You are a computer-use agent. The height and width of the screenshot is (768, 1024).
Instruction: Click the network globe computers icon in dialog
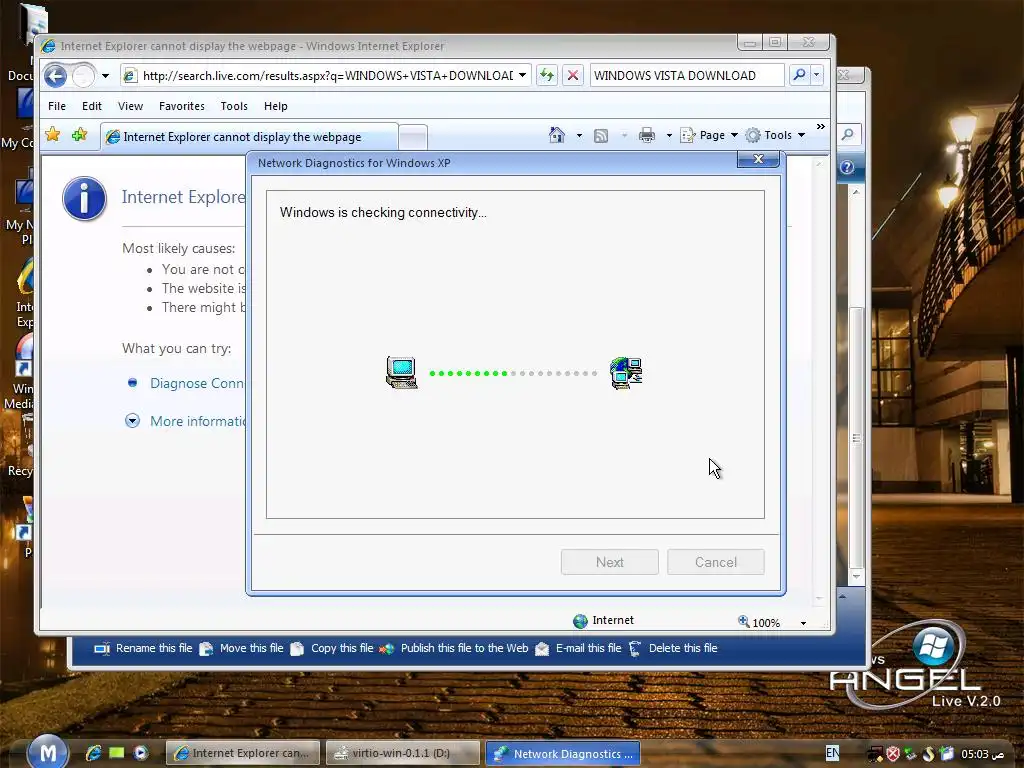626,373
